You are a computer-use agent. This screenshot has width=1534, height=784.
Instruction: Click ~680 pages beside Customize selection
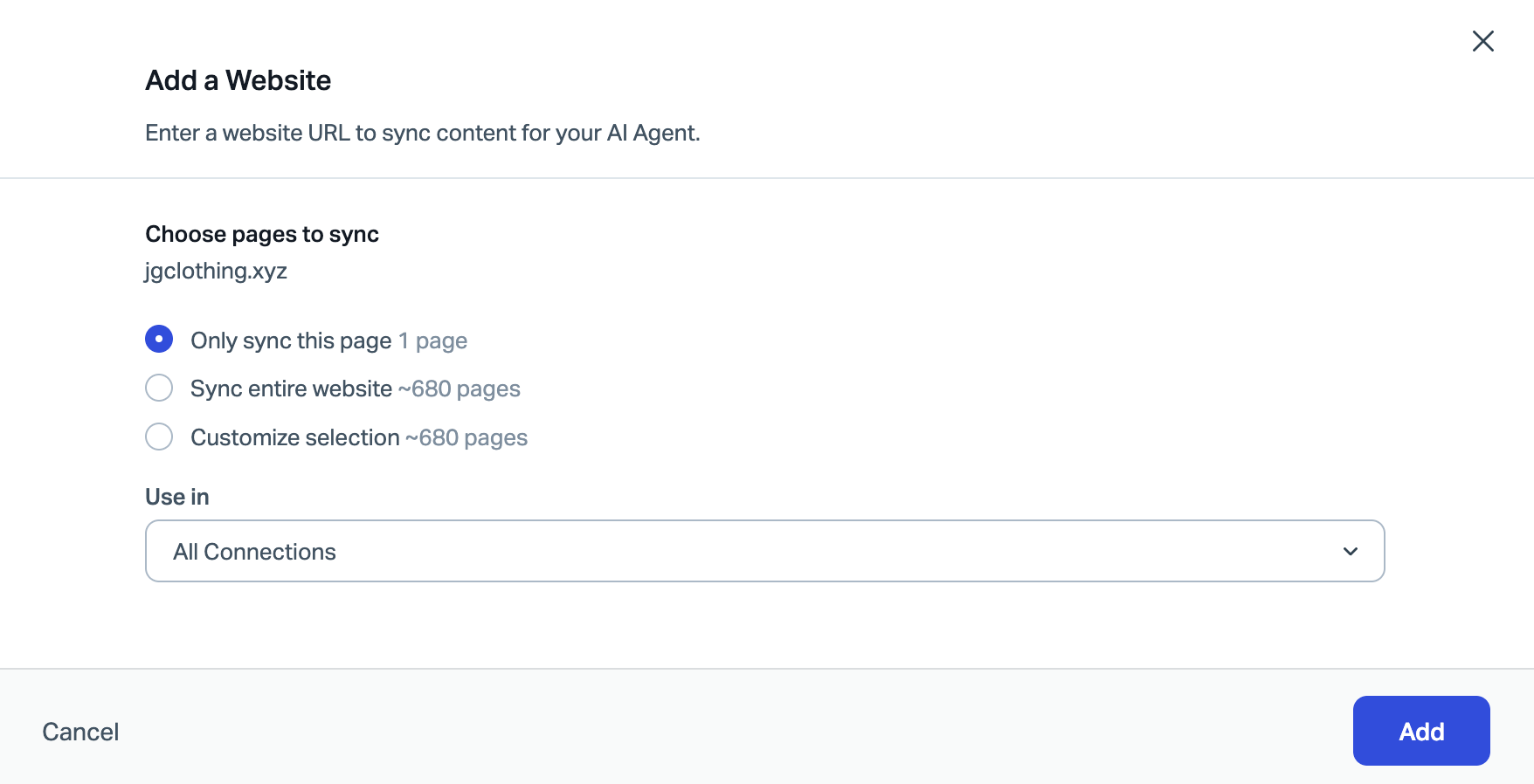point(466,437)
